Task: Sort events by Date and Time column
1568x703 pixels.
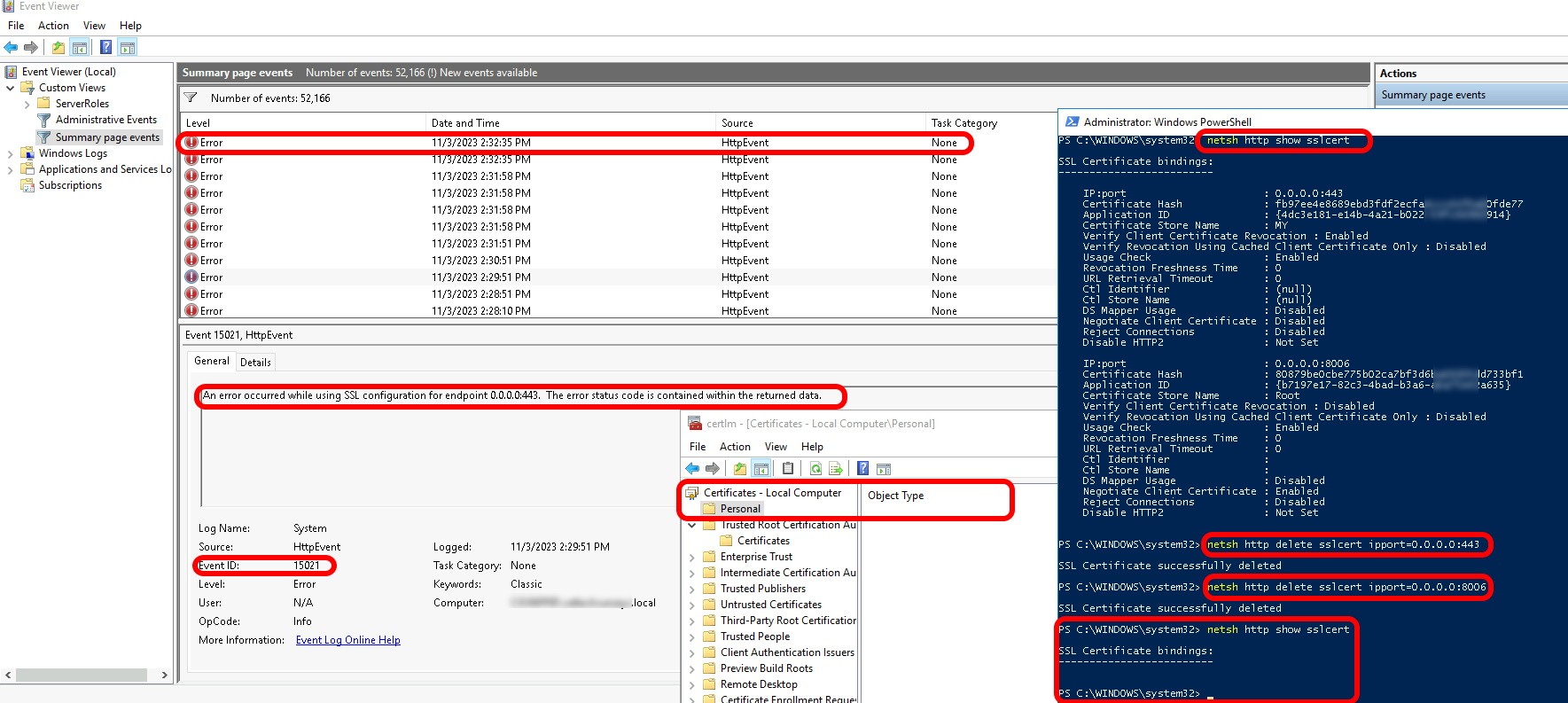Action: (x=465, y=123)
